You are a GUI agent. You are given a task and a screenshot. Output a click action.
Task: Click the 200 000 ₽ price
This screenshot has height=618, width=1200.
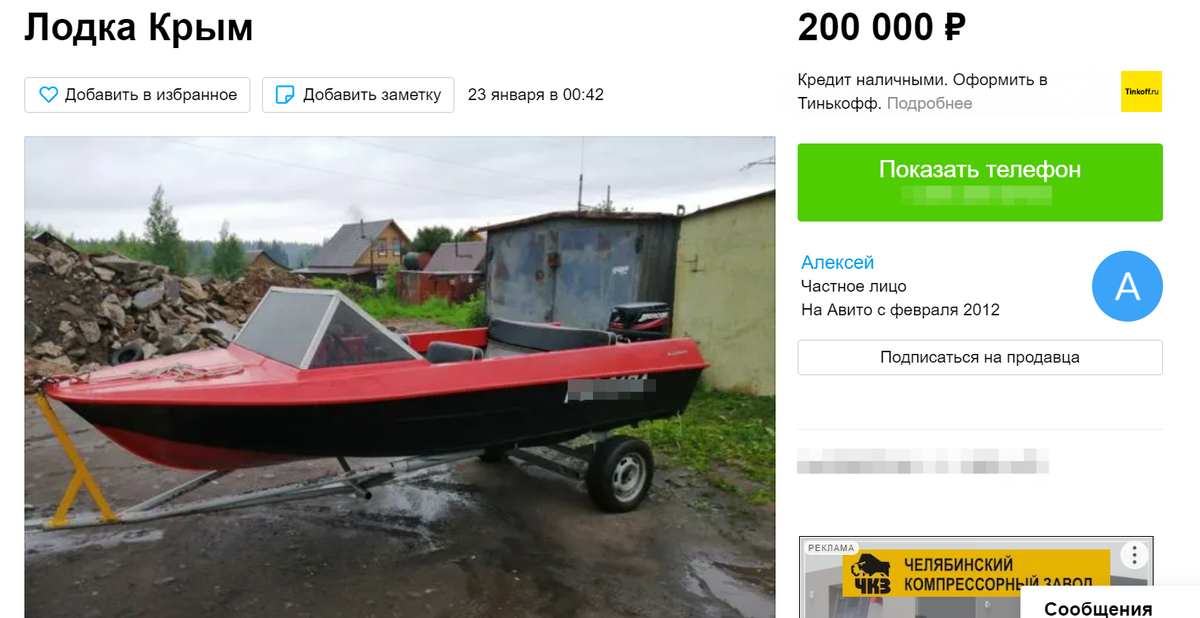(881, 27)
